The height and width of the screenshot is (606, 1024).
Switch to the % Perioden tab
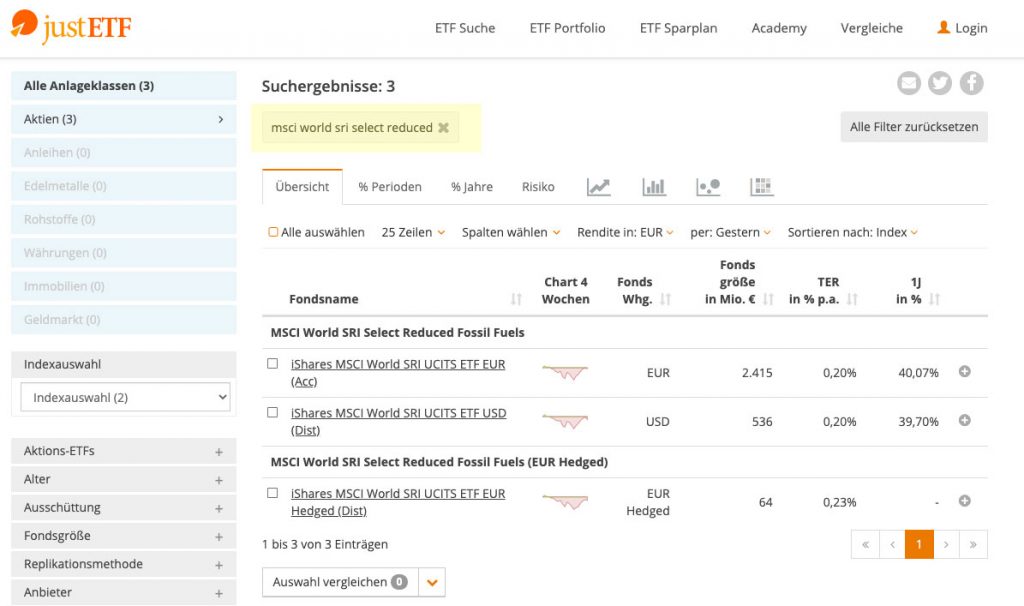pos(390,187)
